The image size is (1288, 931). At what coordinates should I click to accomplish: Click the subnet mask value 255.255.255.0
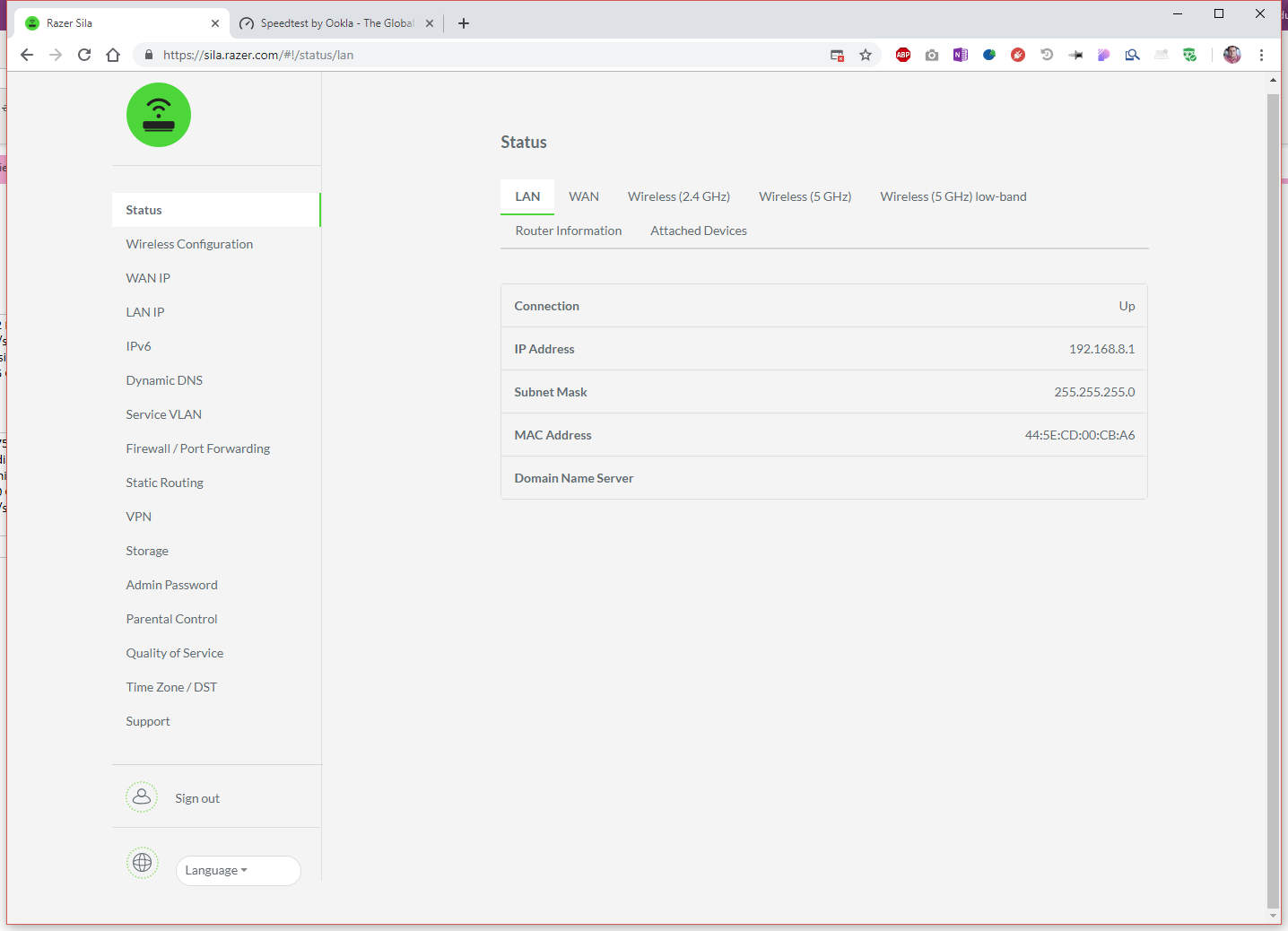tap(1094, 392)
